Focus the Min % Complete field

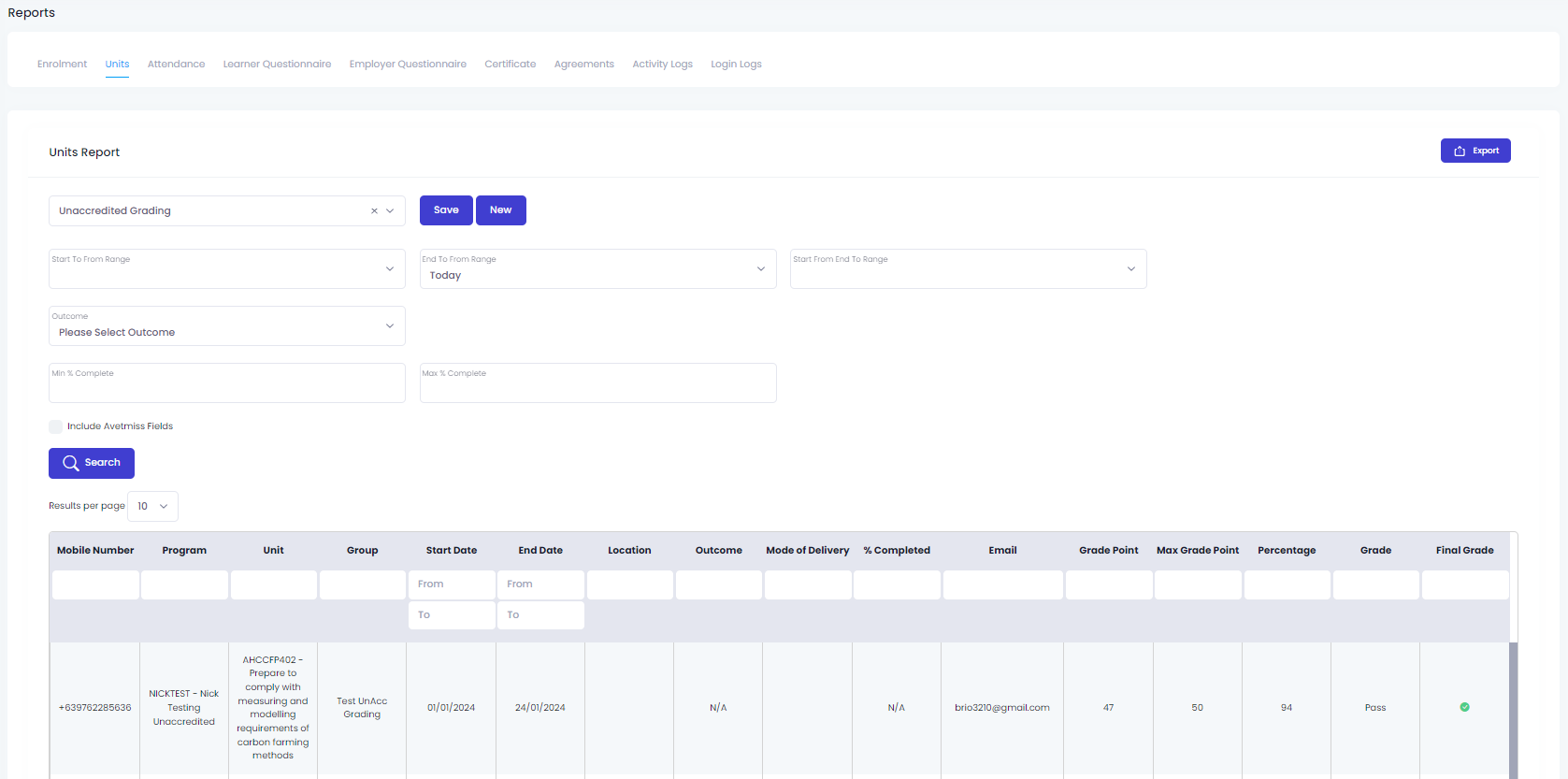[x=227, y=382]
